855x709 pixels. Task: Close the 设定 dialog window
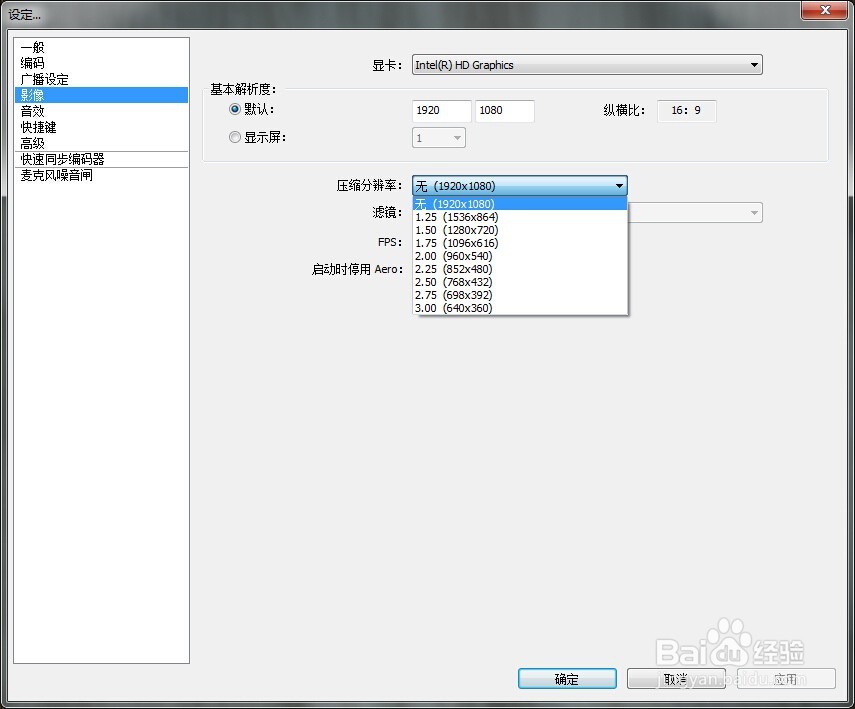(824, 10)
